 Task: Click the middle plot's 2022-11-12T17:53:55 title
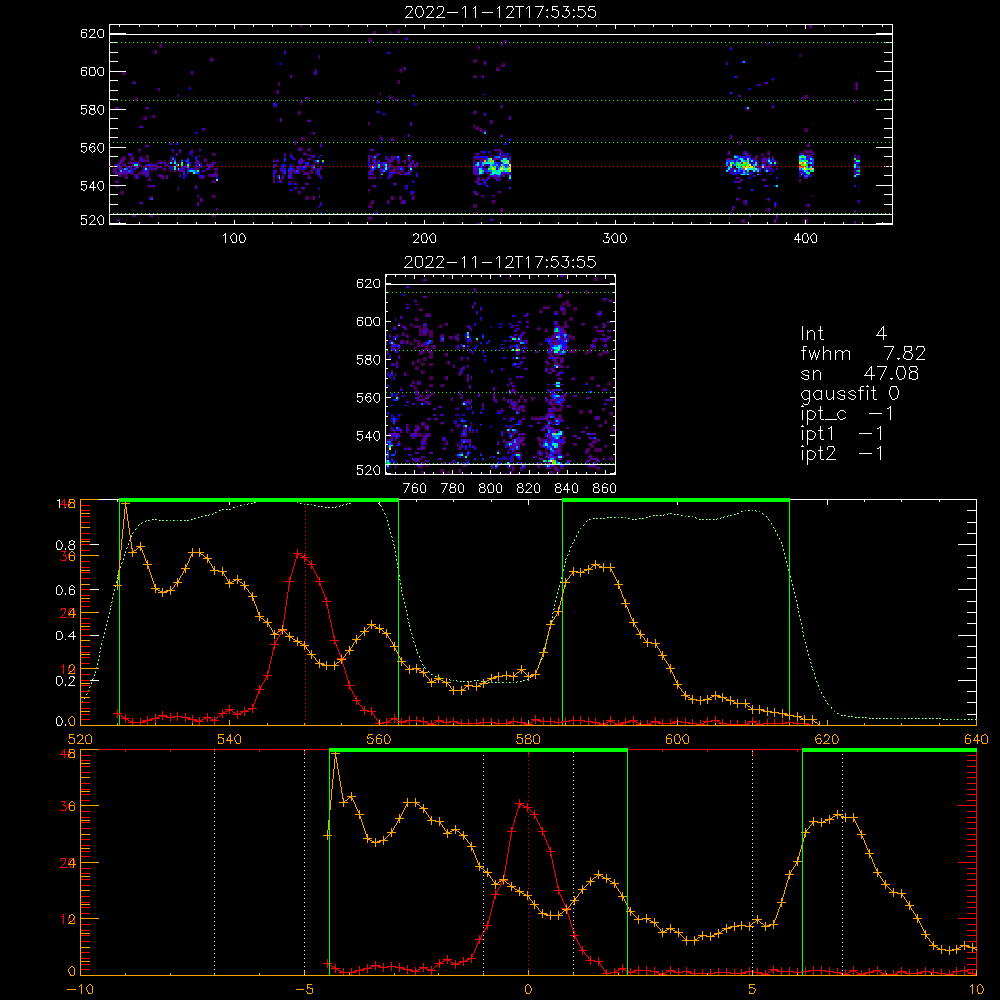pos(500,262)
